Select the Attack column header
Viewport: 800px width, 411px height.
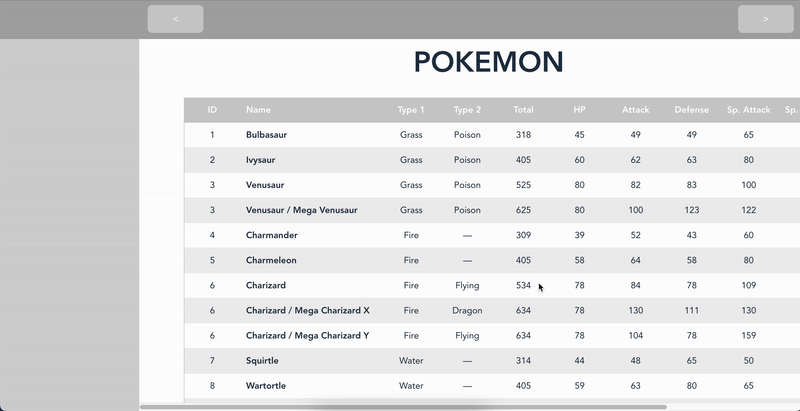[635, 110]
